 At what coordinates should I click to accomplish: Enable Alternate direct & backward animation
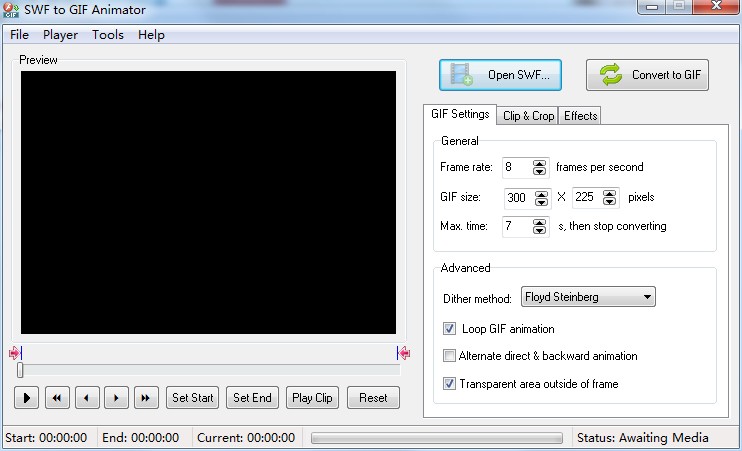(449, 356)
